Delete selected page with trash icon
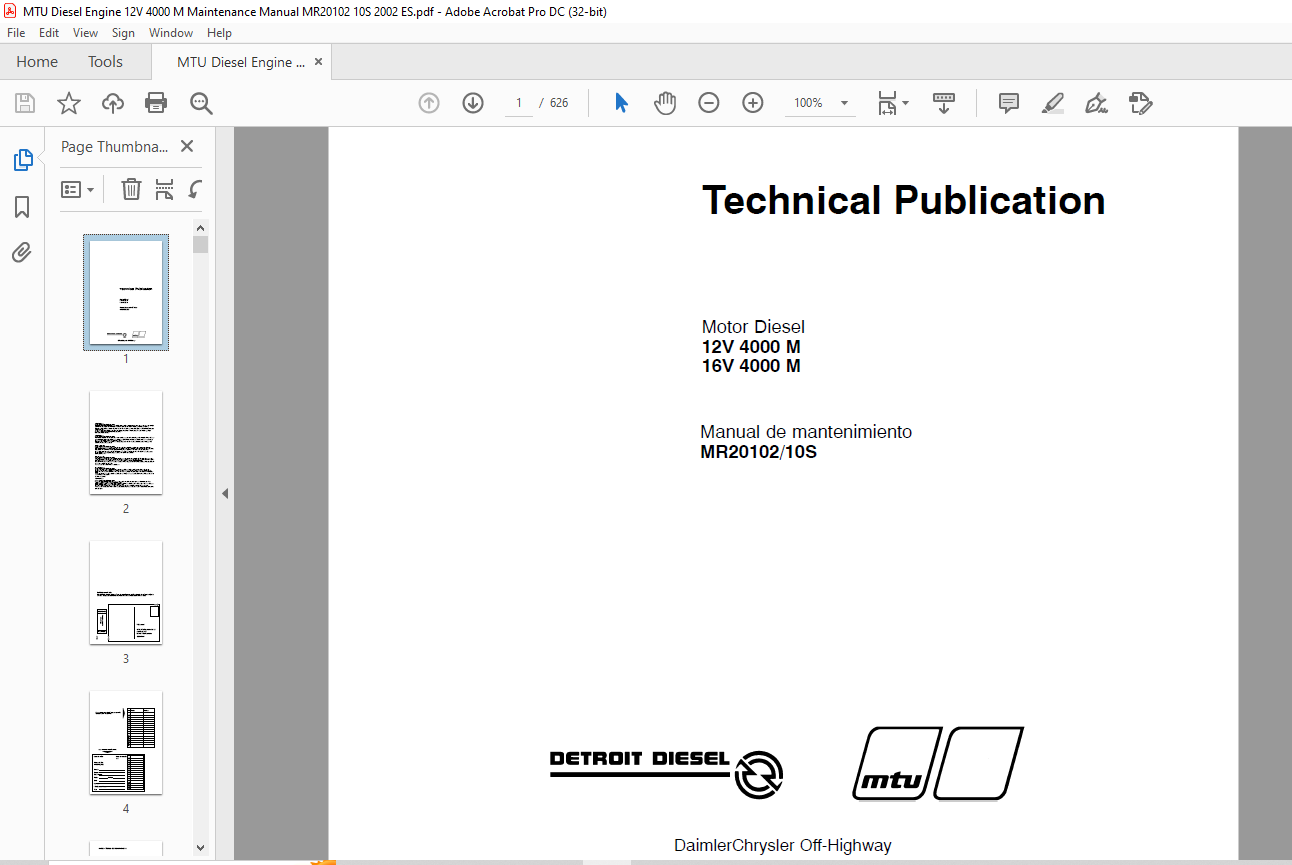This screenshot has width=1292, height=865. coord(131,189)
